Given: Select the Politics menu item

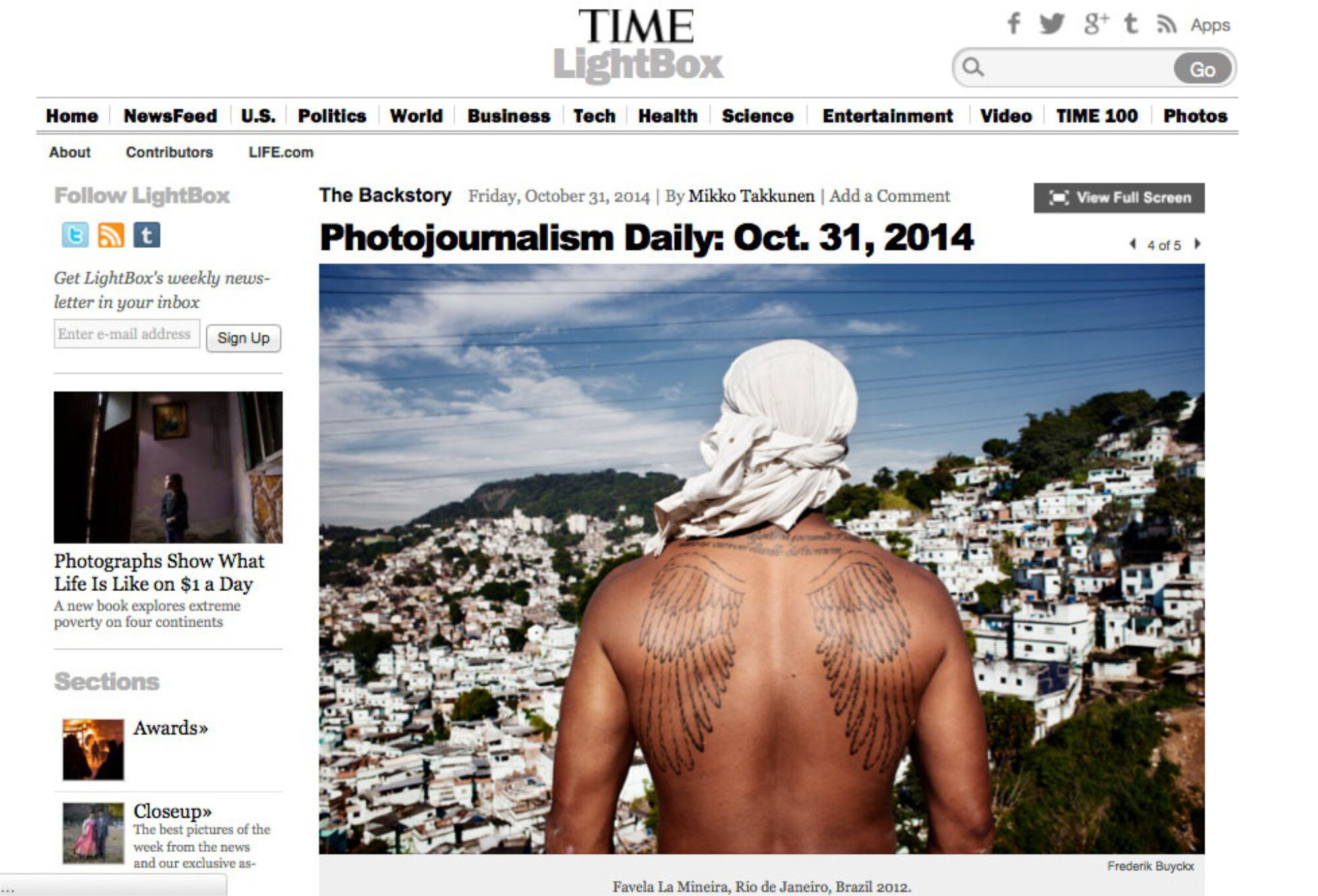Looking at the screenshot, I should 331,116.
